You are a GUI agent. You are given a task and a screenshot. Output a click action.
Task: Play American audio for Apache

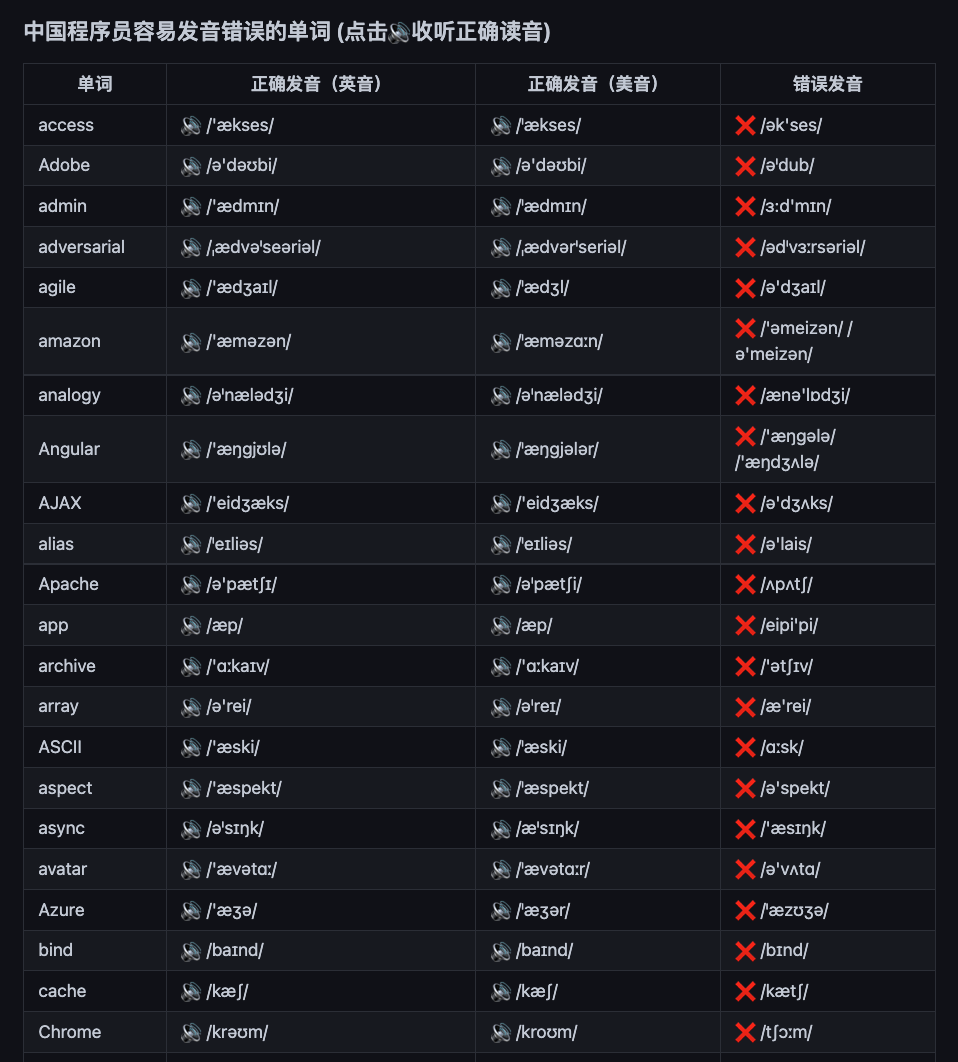pos(501,585)
